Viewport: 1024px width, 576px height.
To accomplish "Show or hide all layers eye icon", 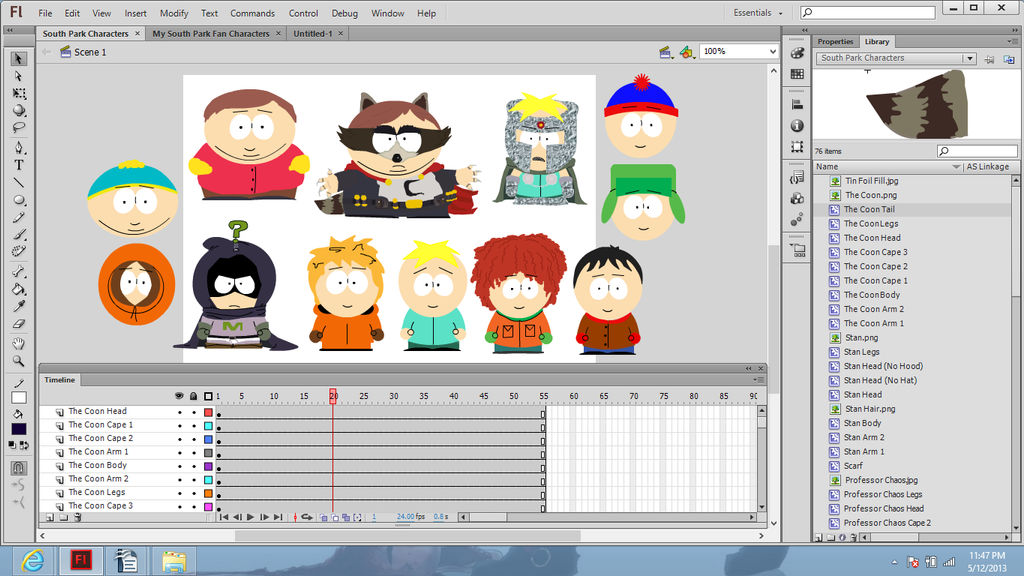I will pyautogui.click(x=180, y=396).
